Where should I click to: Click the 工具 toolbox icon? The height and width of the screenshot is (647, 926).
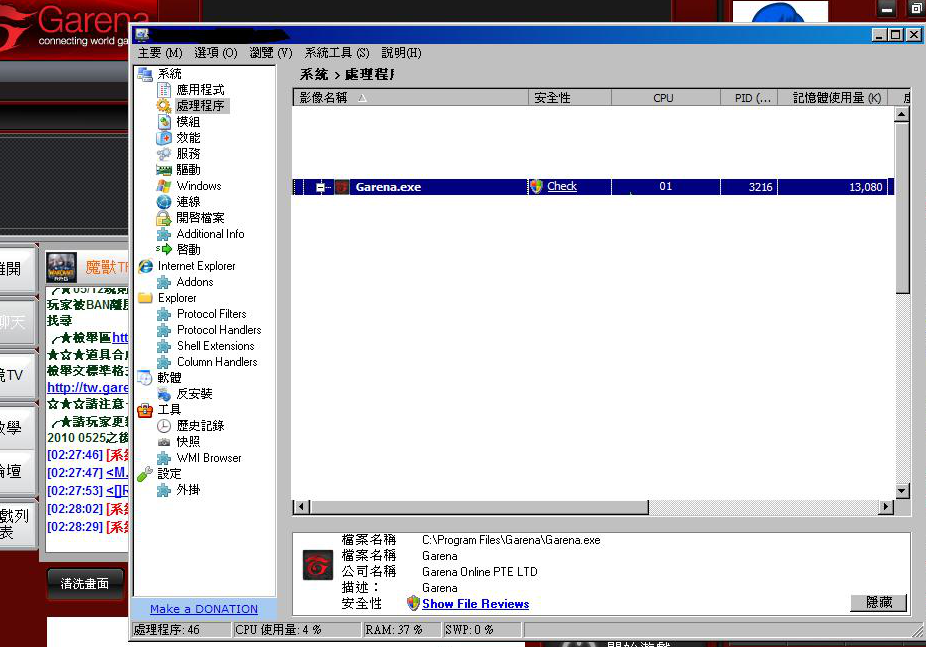tap(145, 410)
